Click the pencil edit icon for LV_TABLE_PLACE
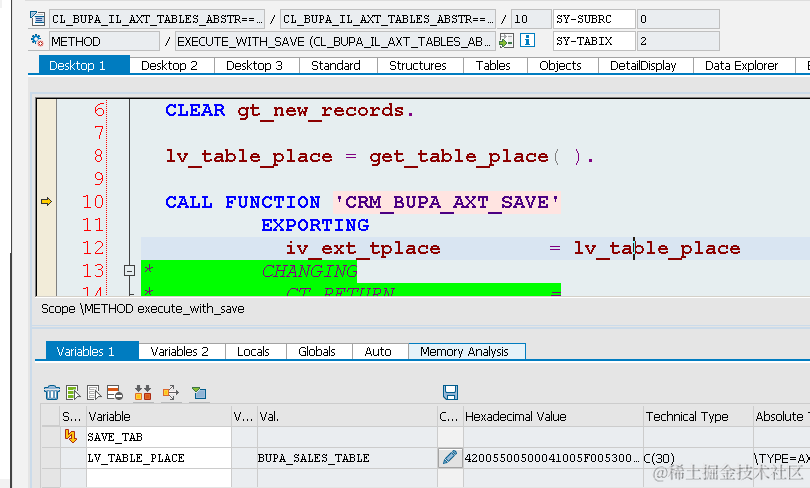The image size is (810, 488). pyautogui.click(x=450, y=458)
